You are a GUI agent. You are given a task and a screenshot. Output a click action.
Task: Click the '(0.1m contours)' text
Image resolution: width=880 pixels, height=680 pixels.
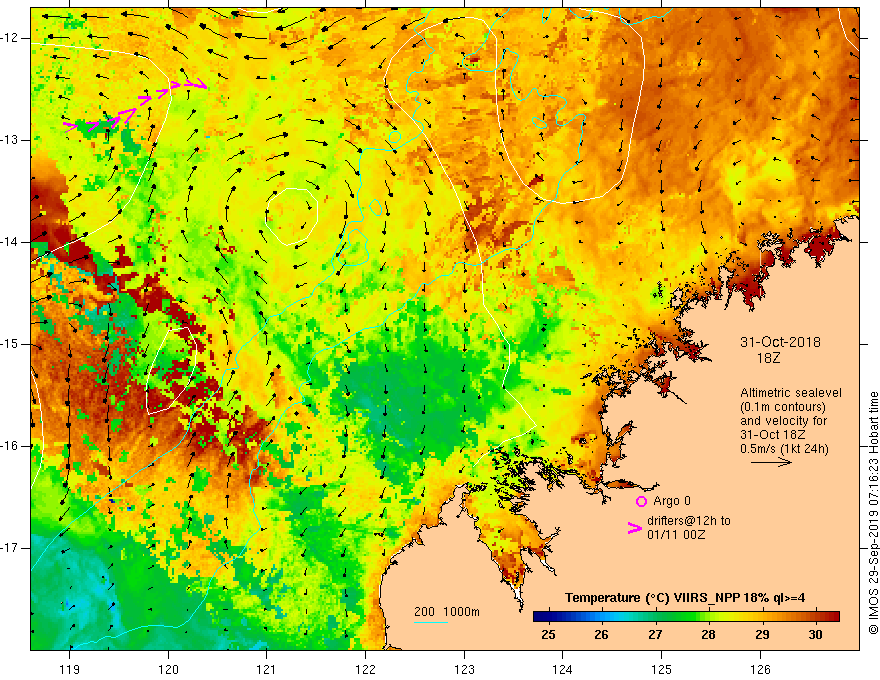[x=783, y=407]
